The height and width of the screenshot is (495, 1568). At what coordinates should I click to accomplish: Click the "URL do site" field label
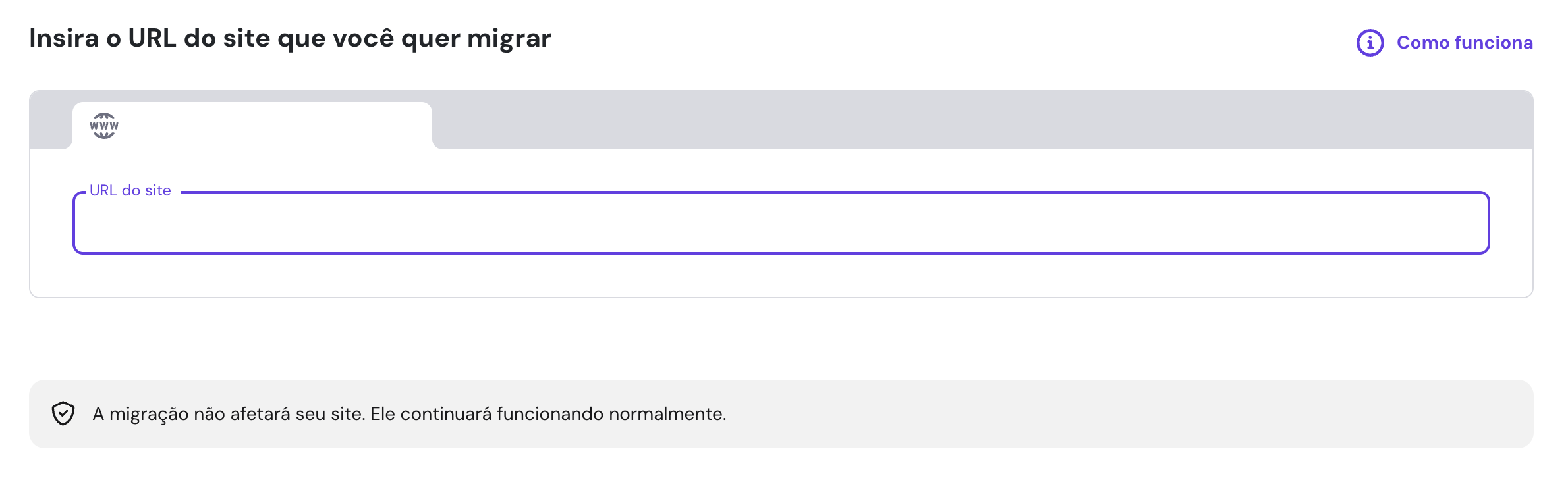point(130,191)
